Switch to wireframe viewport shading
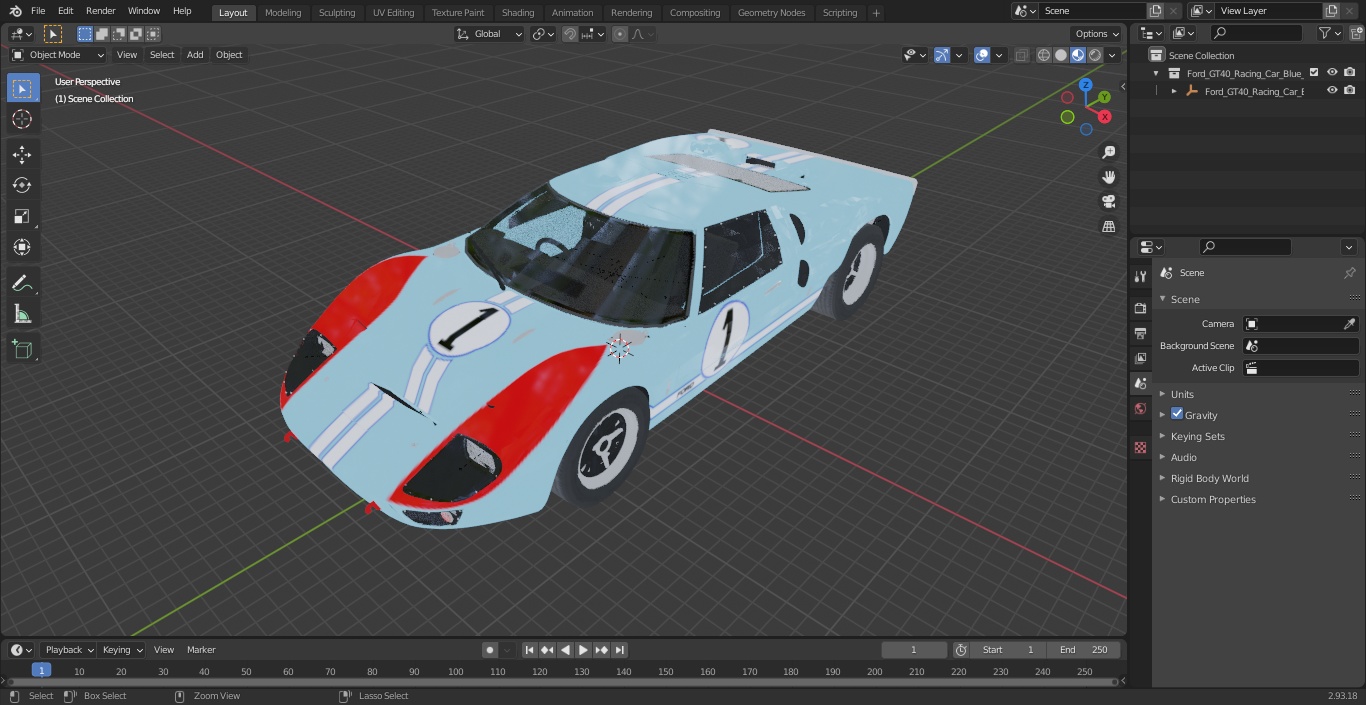 [x=1044, y=55]
